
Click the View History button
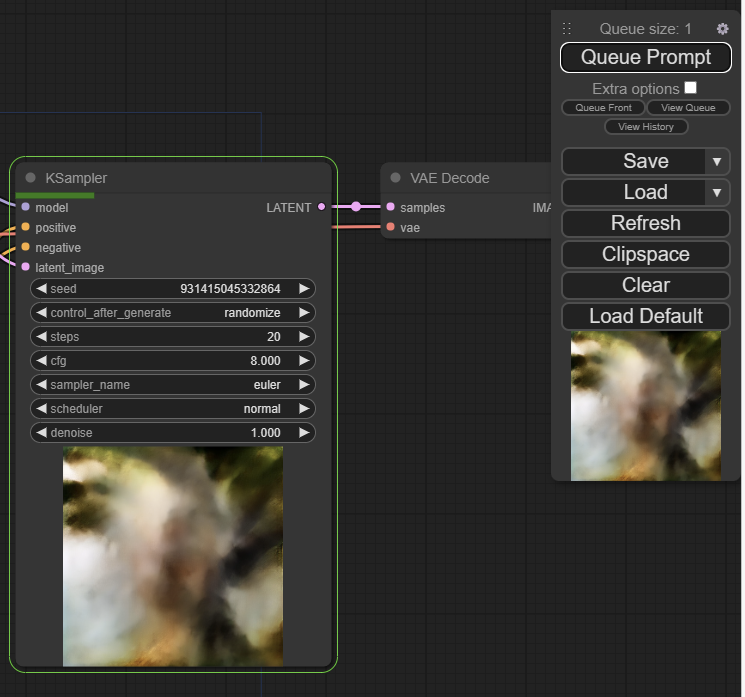pos(646,127)
